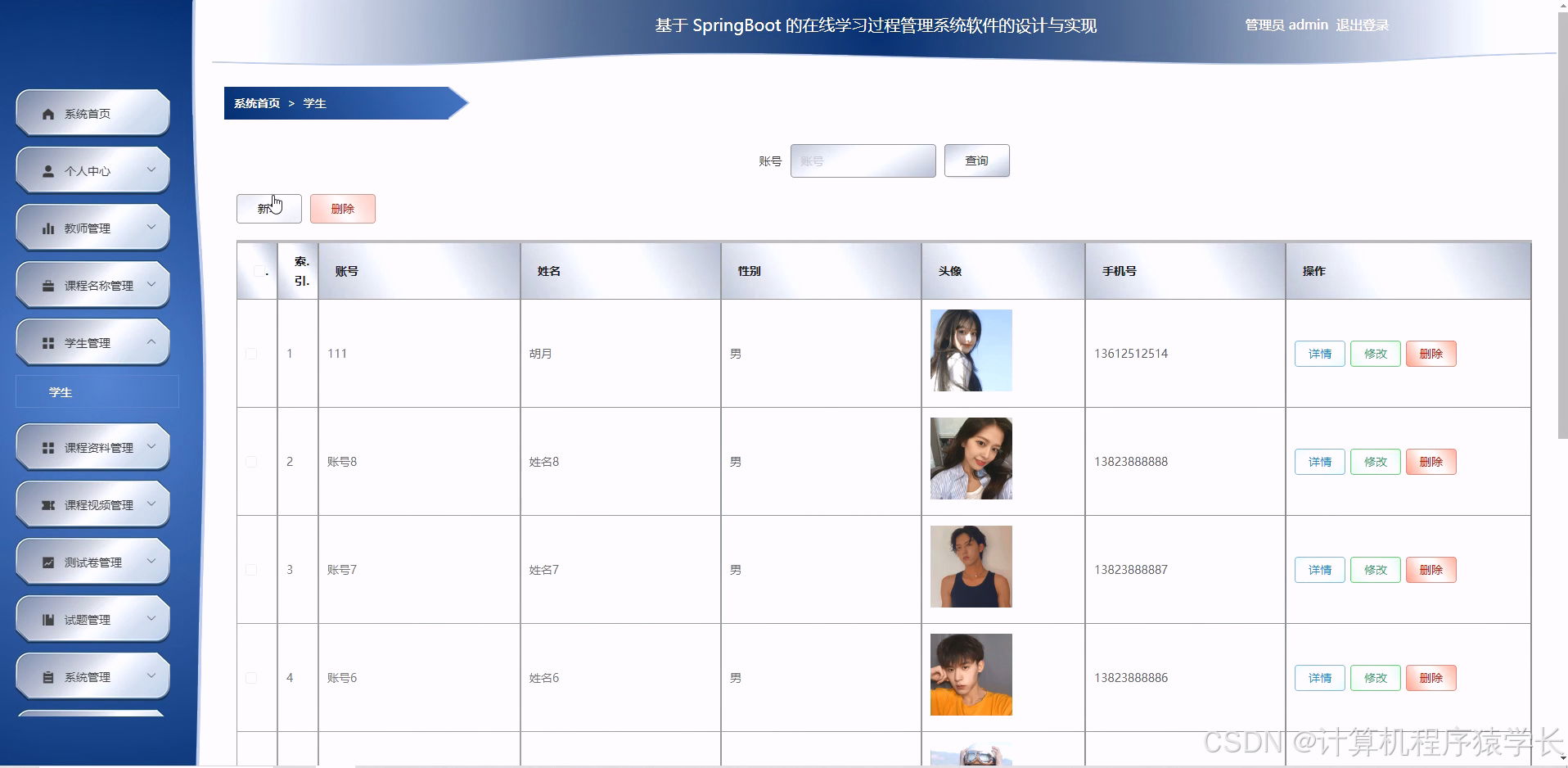1568x768 pixels.
Task: Open 详情 for student 胡月
Action: click(1319, 354)
